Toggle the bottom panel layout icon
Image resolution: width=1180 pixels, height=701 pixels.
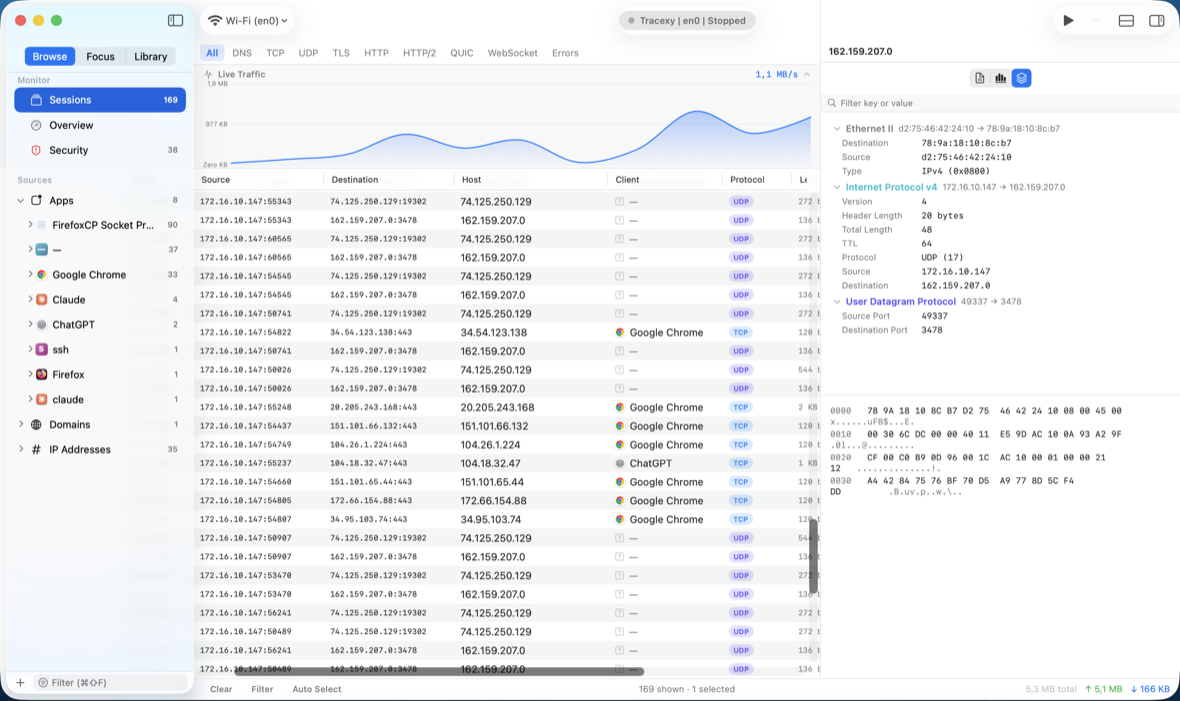1126,20
